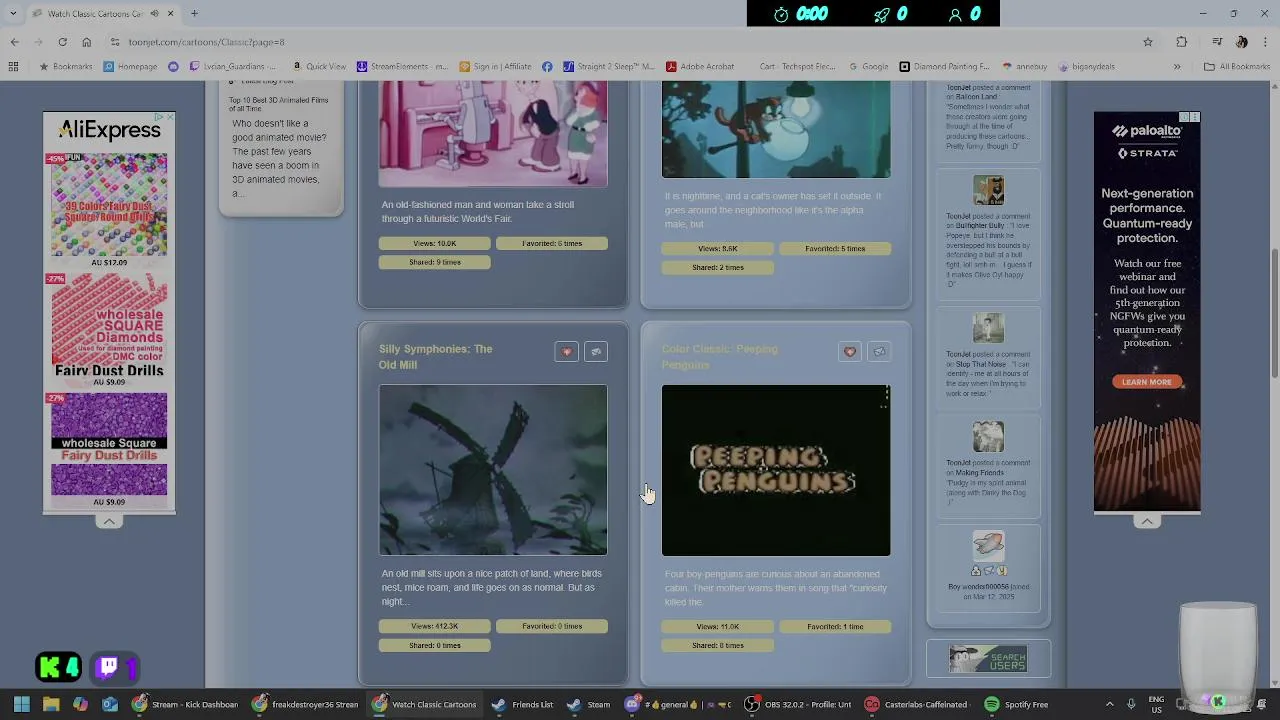1280x720 pixels.
Task: Open the ENG US language switcher
Action: pyautogui.click(x=1156, y=704)
